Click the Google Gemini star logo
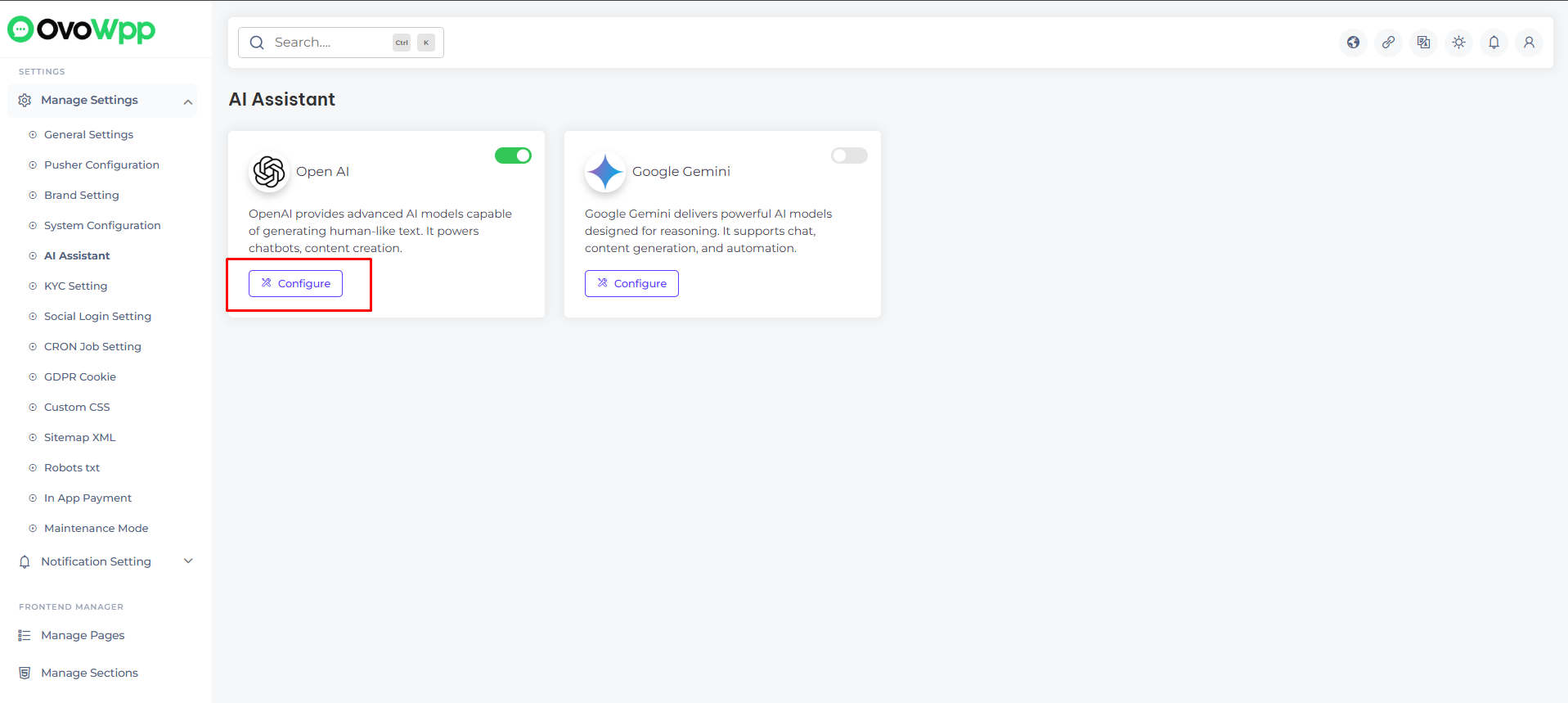Image resolution: width=1568 pixels, height=703 pixels. (x=605, y=172)
